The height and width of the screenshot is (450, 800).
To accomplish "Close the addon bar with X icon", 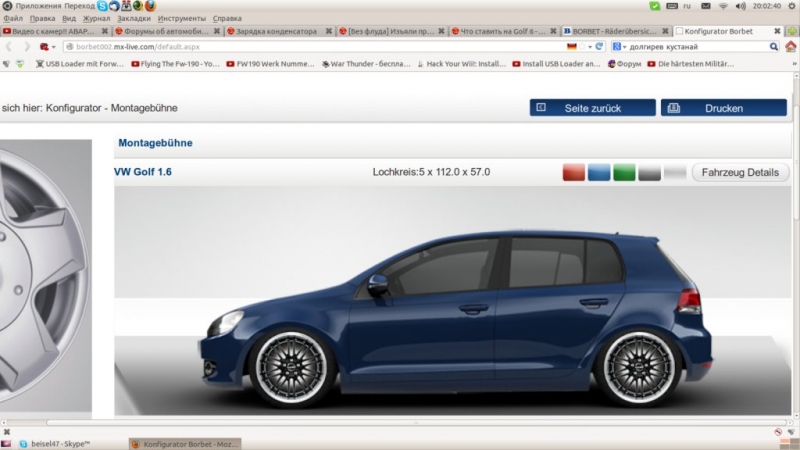I will coord(7,432).
